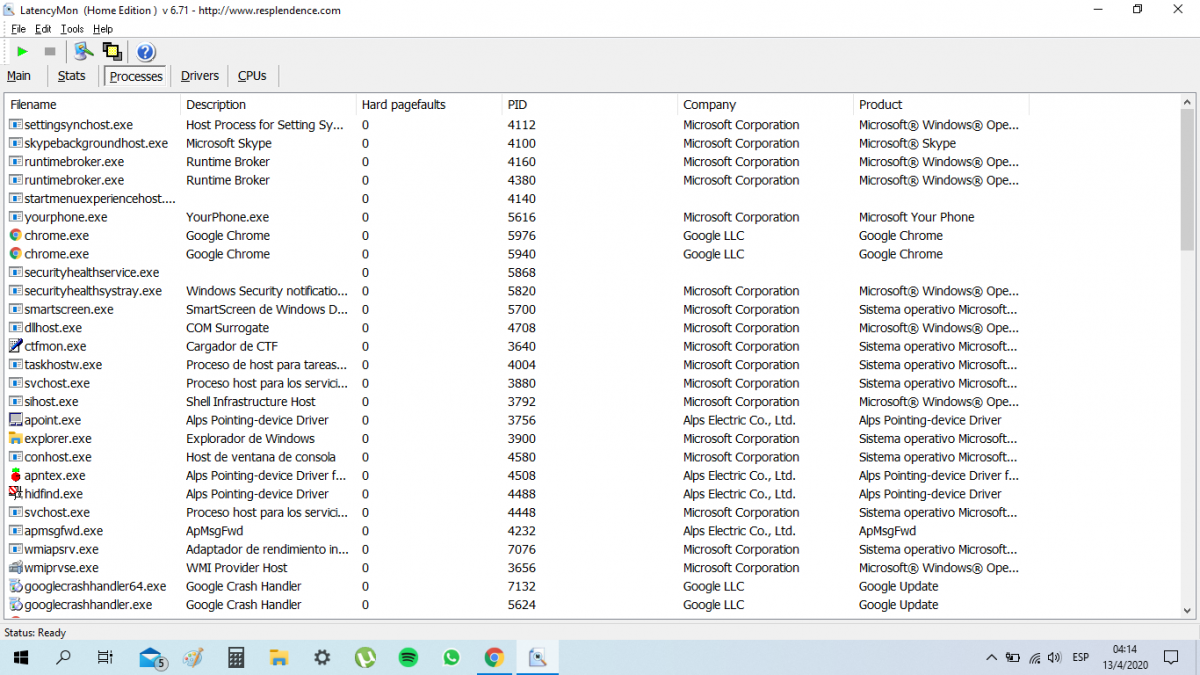The image size is (1200, 675).
Task: Open the File menu
Action: tap(19, 29)
